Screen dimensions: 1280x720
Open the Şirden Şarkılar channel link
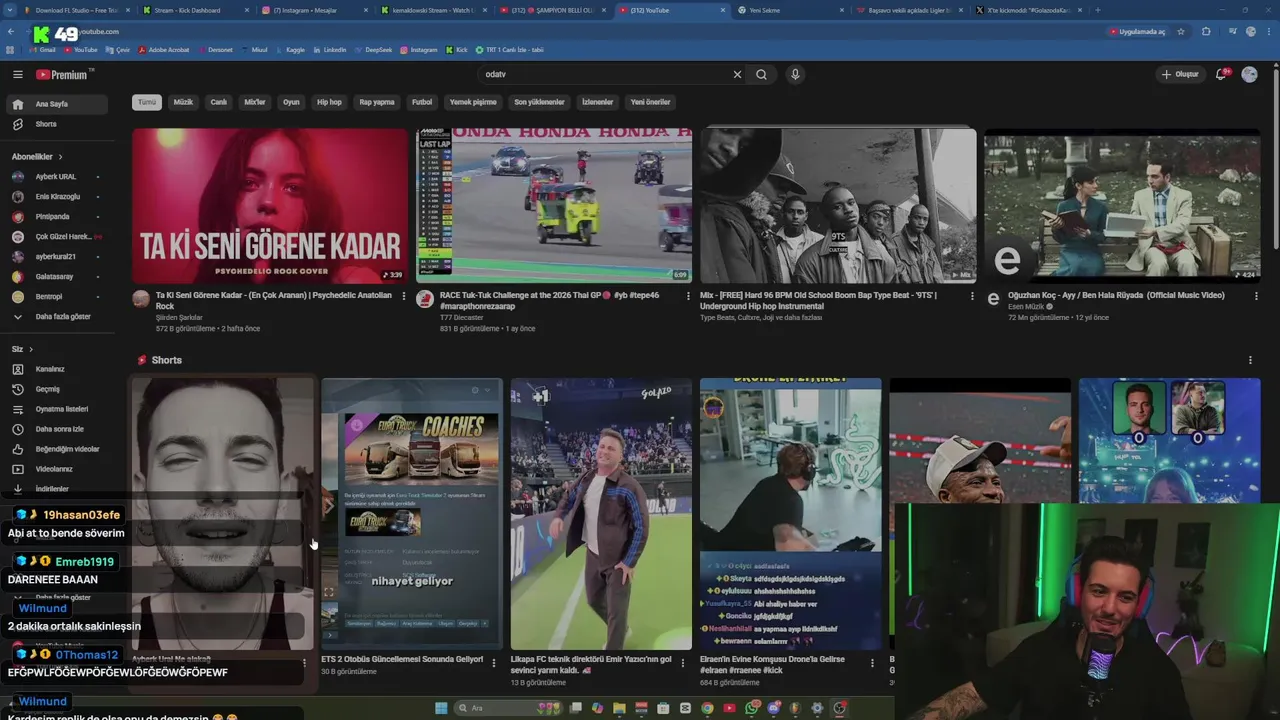coord(179,317)
